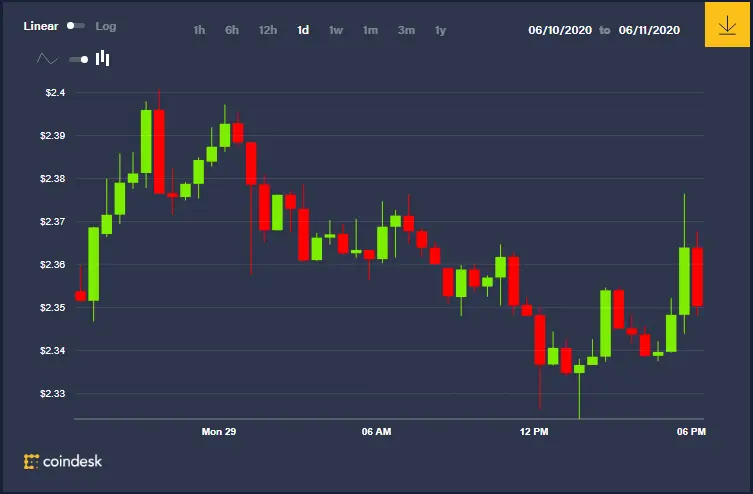Click the last red candle on the chart
Image resolution: width=753 pixels, height=494 pixels.
click(x=697, y=277)
